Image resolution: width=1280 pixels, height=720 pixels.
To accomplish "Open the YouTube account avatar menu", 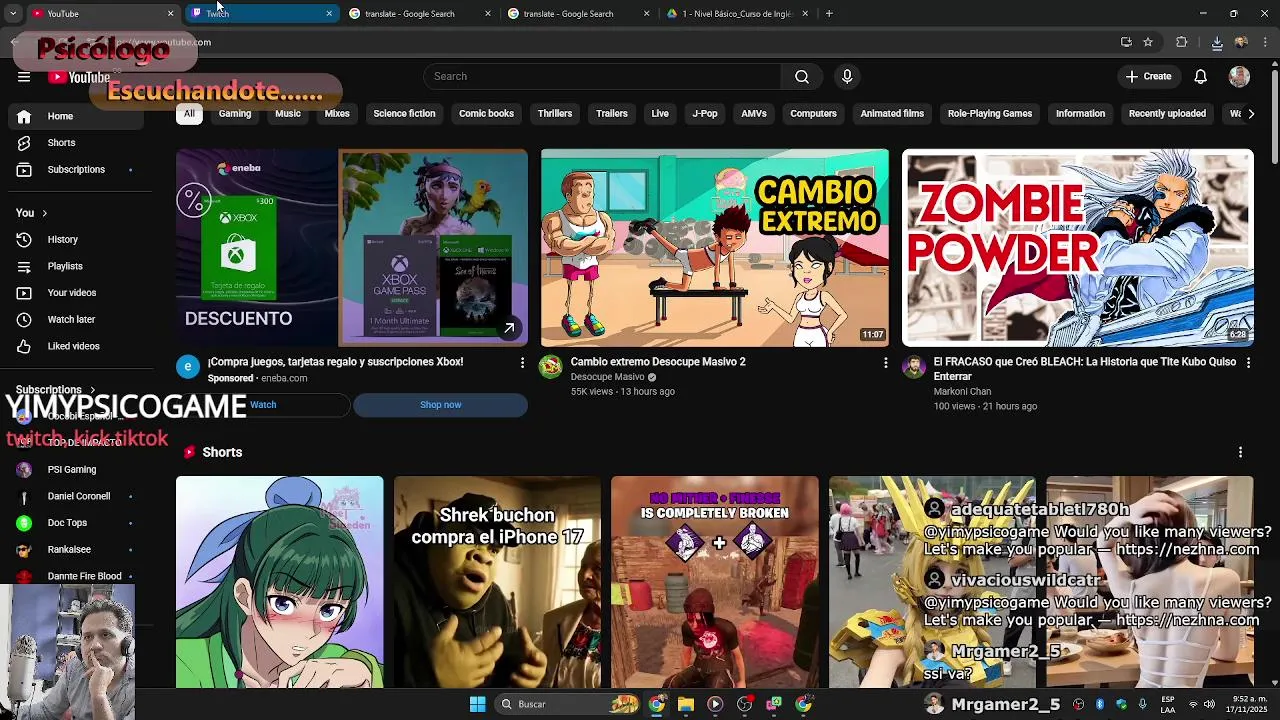I will [1239, 77].
